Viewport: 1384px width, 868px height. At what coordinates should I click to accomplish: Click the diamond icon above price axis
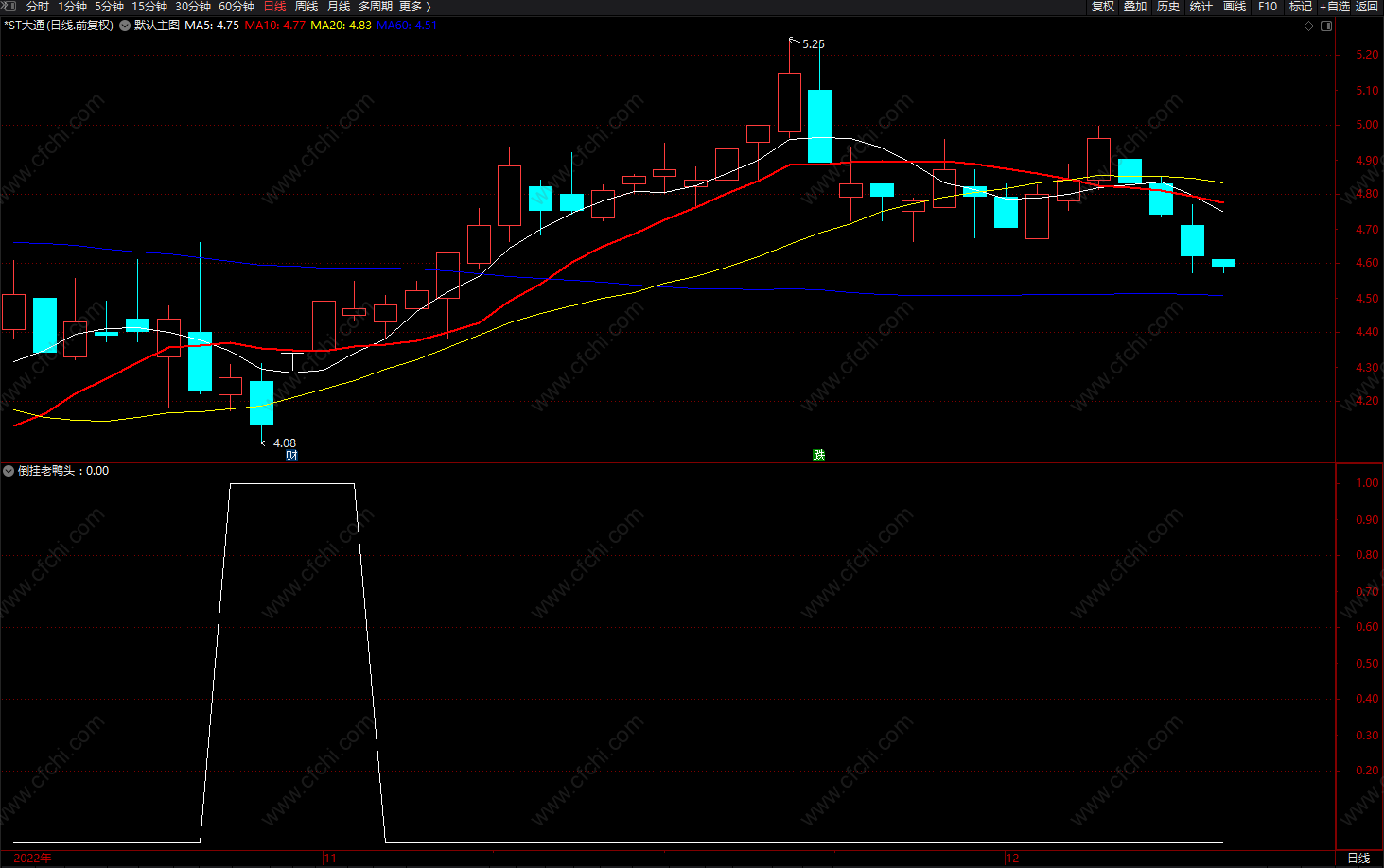pos(1309,26)
